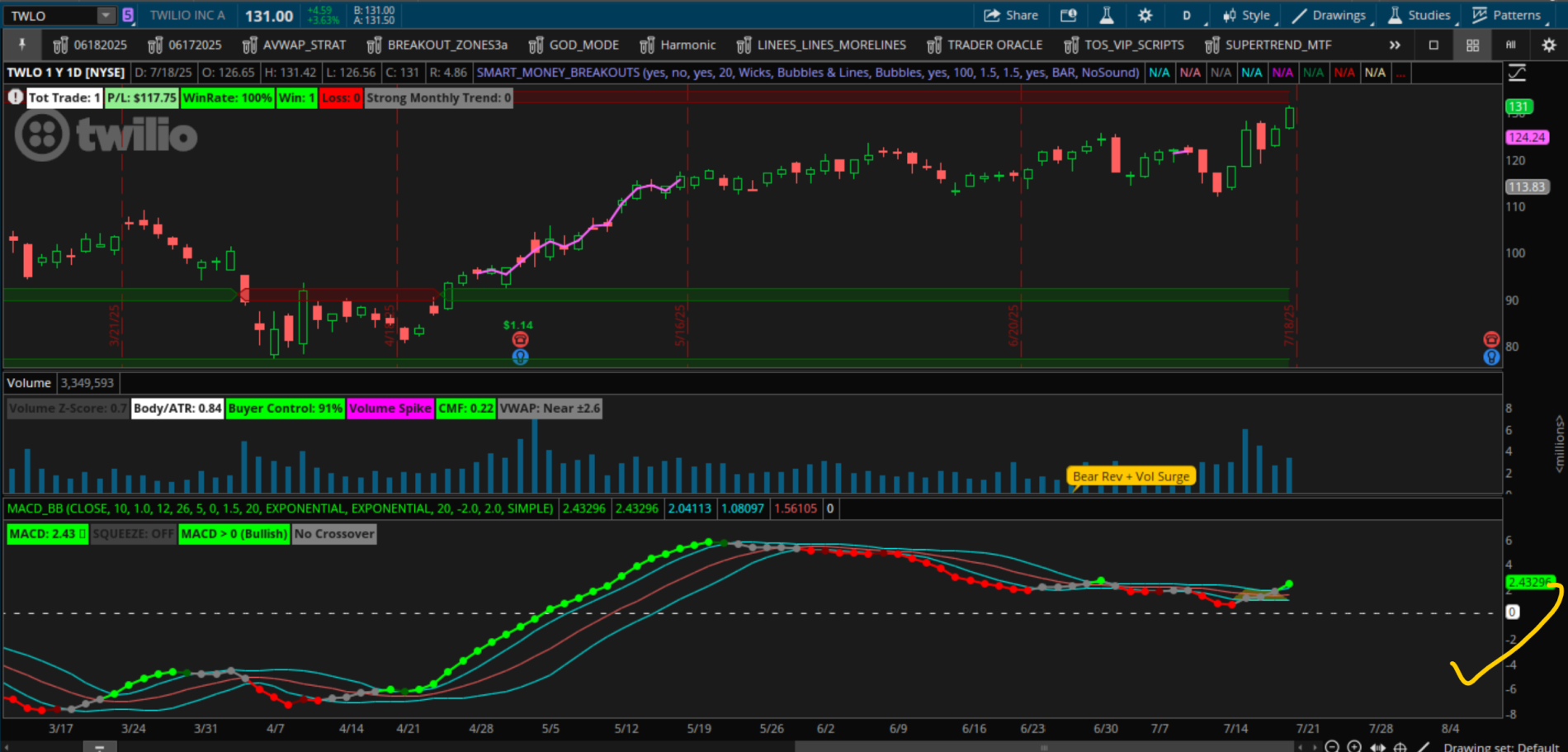Click the price axis scale icon

click(x=1517, y=73)
